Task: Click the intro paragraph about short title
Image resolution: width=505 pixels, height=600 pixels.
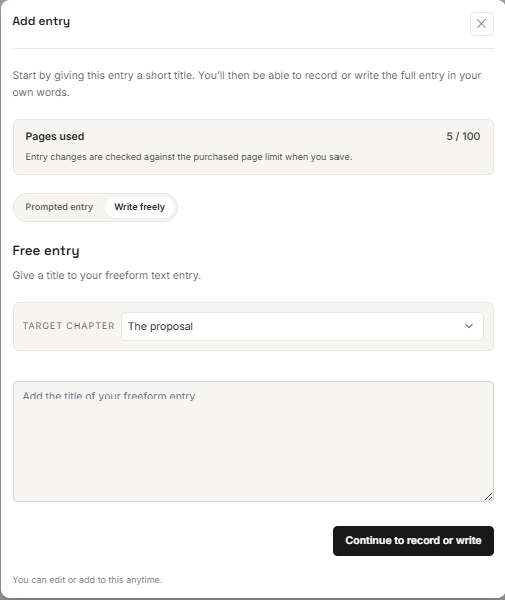Action: coord(247,83)
